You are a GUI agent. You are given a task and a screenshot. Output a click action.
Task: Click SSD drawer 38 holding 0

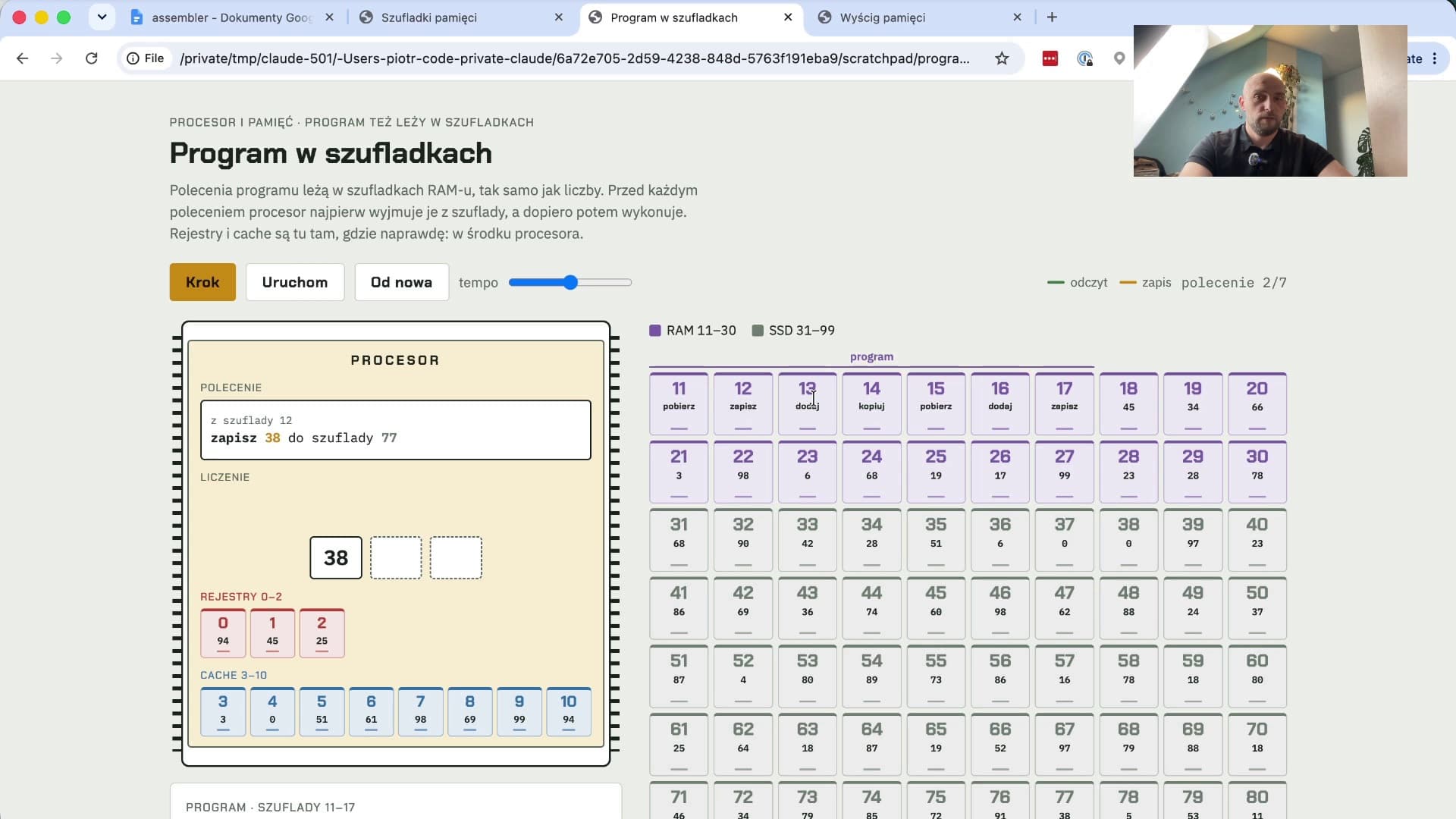coord(1128,540)
